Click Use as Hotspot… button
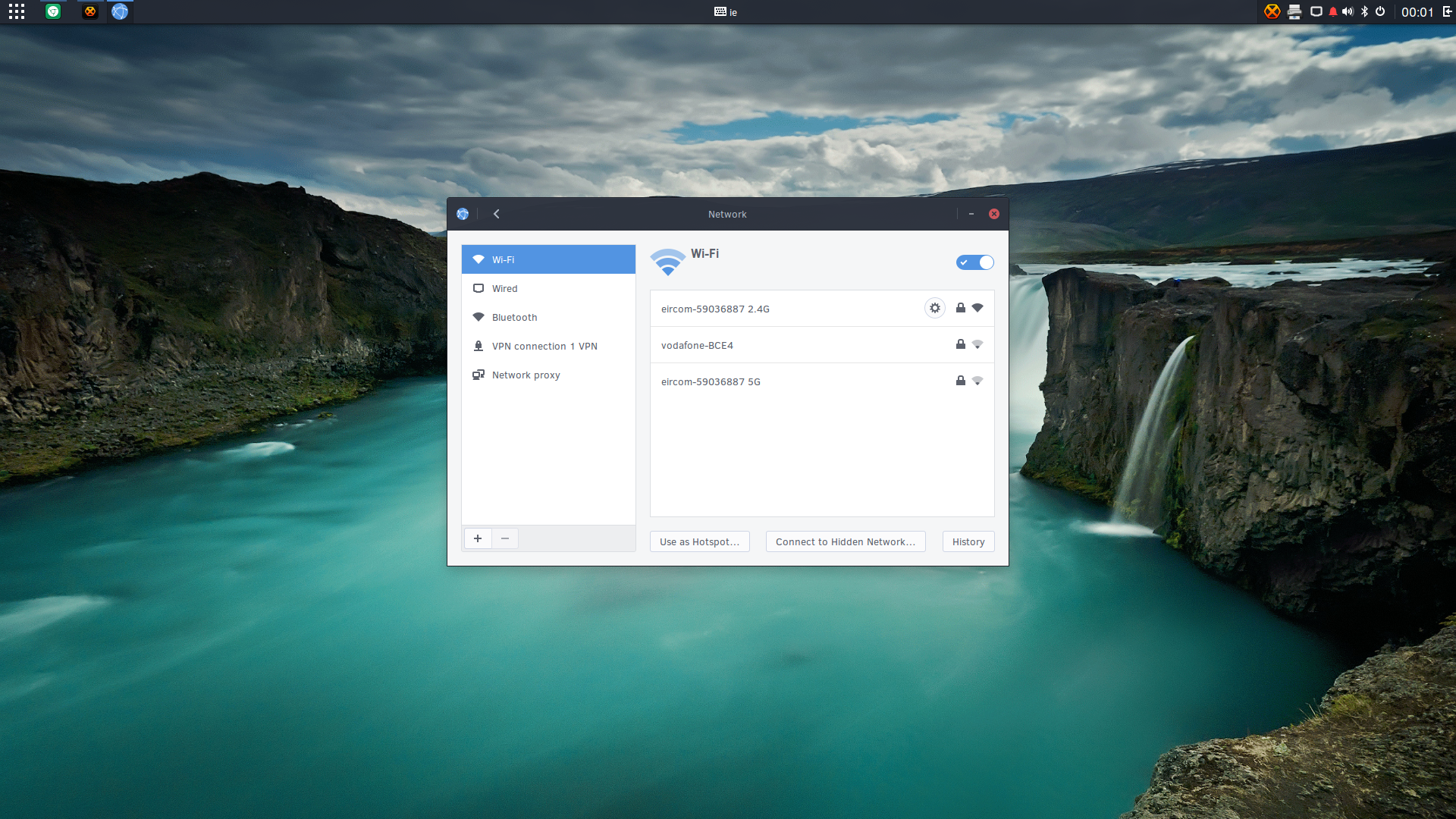The width and height of the screenshot is (1456, 819). click(x=699, y=541)
